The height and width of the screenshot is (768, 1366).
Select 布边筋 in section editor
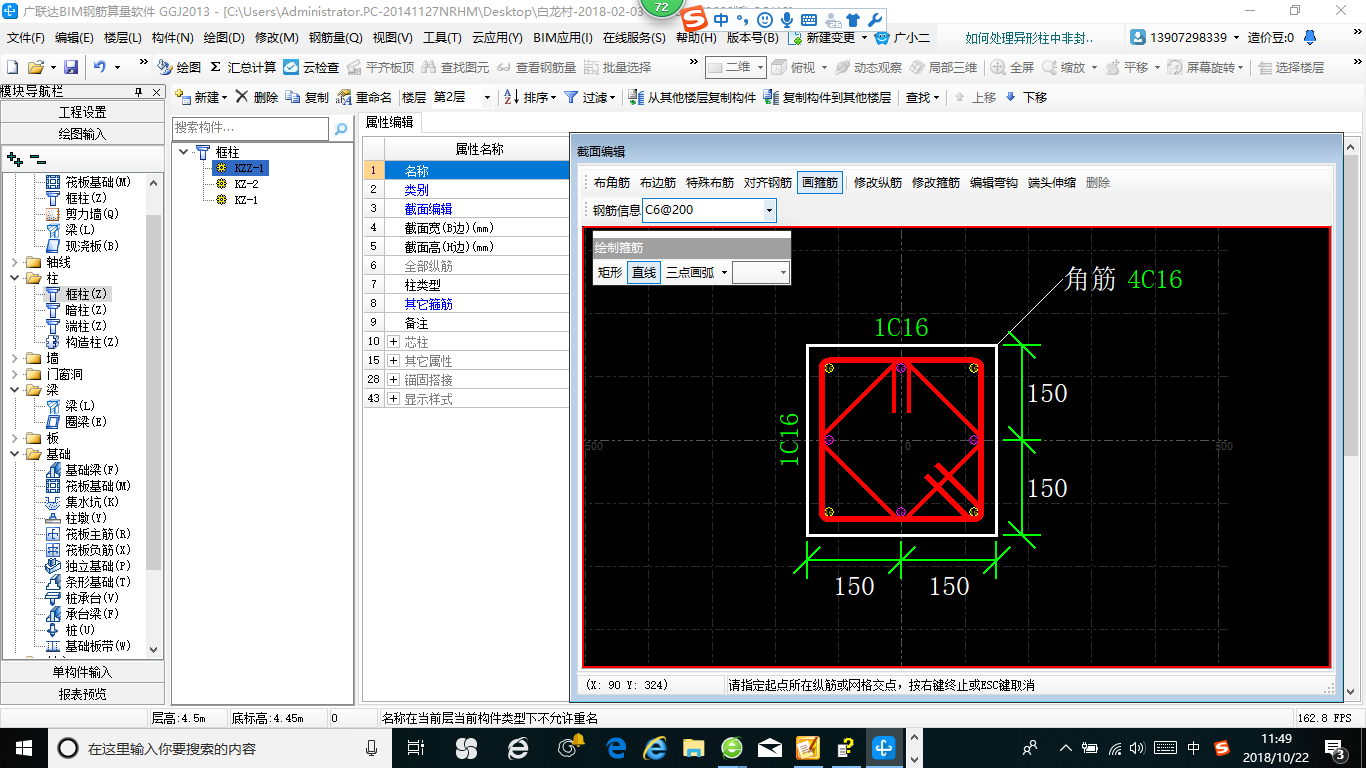tap(658, 183)
